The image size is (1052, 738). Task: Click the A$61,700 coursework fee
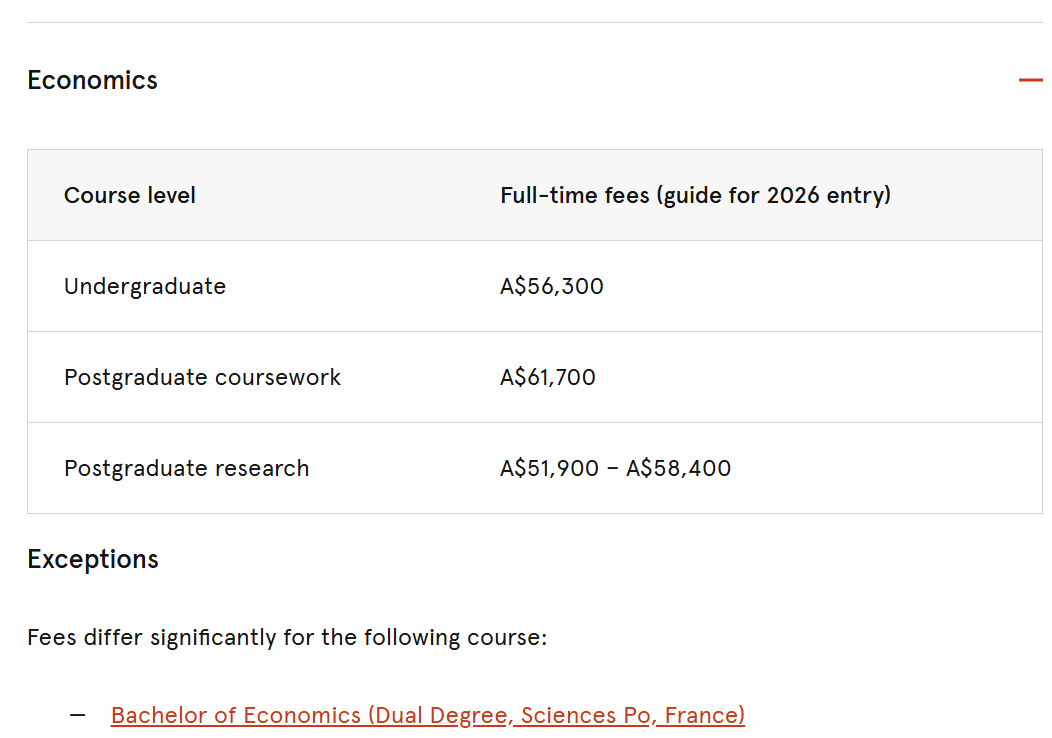click(548, 377)
